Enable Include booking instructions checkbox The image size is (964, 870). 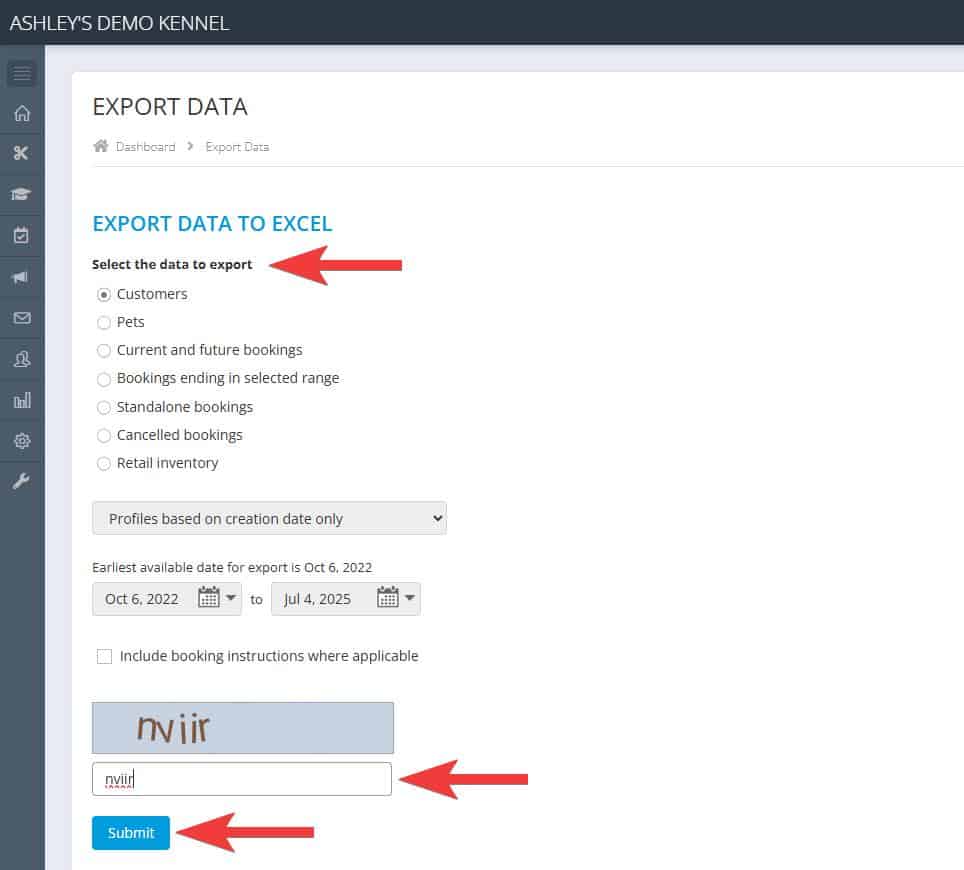tap(105, 657)
